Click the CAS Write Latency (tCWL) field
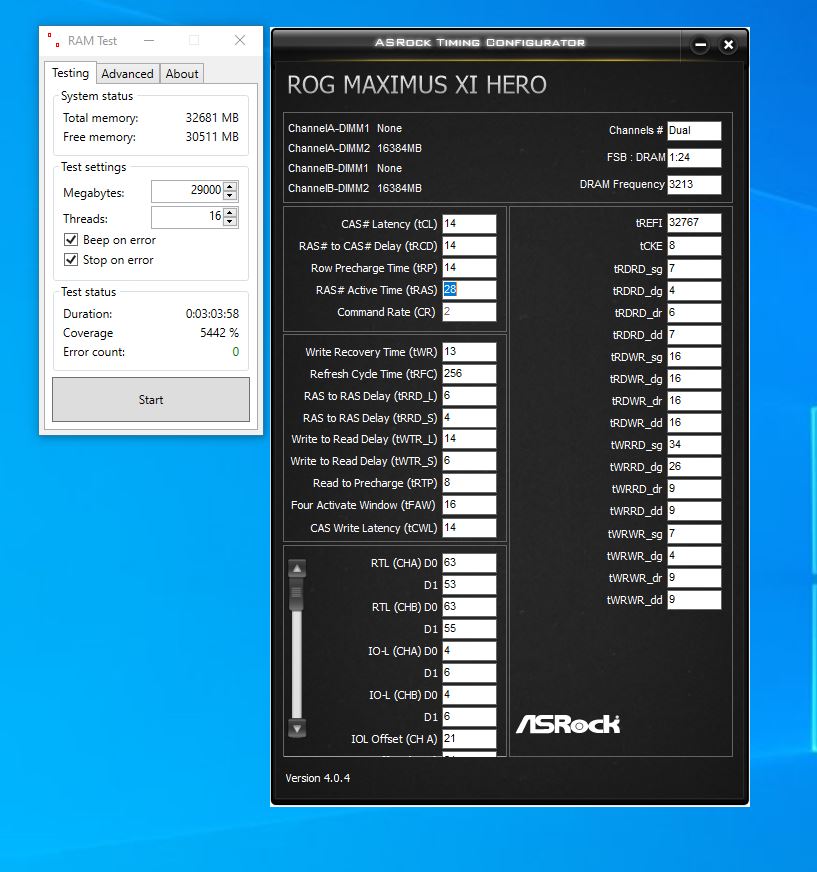This screenshot has height=872, width=817. click(469, 528)
